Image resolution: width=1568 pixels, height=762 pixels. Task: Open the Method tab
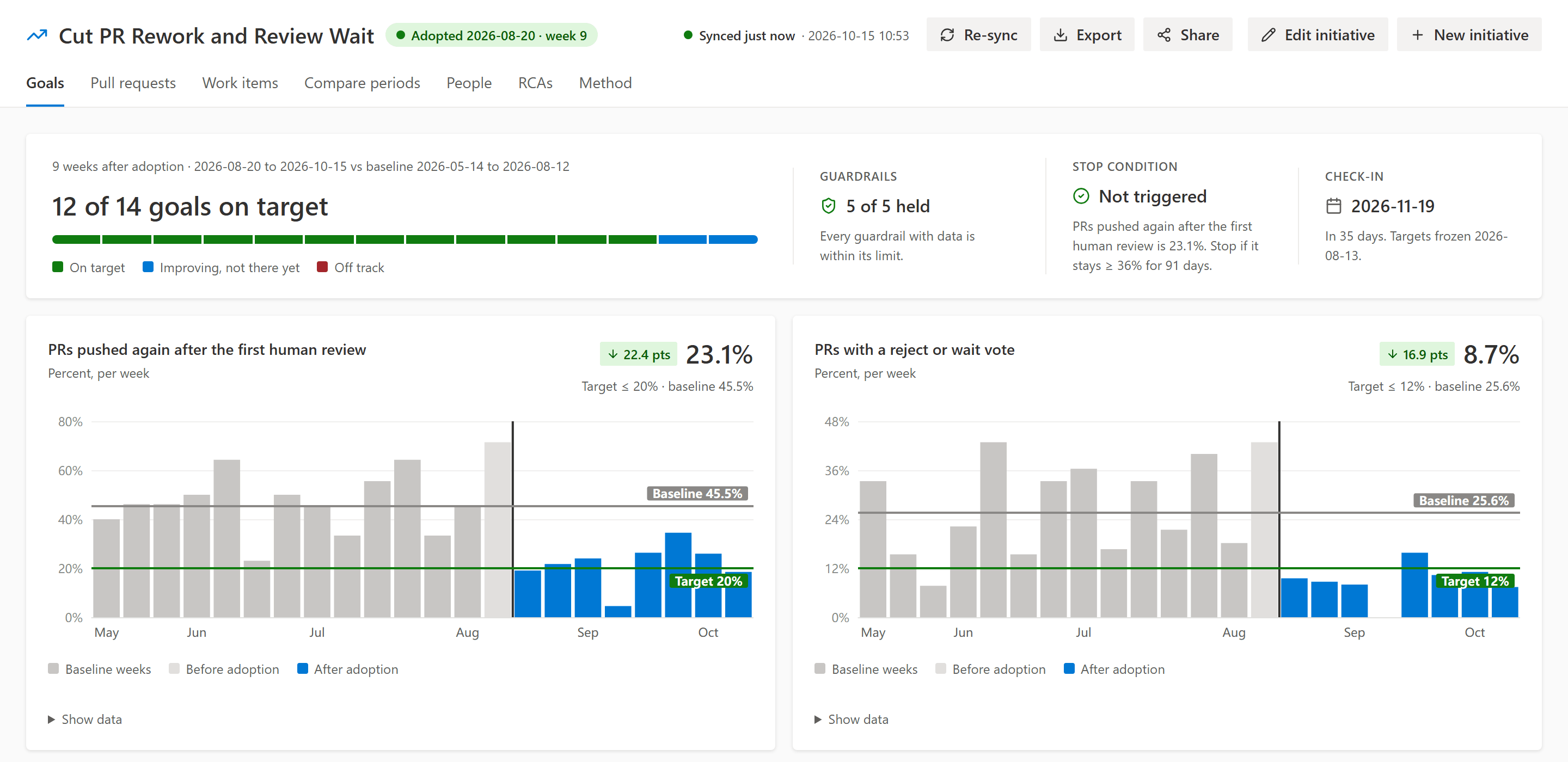pos(605,83)
